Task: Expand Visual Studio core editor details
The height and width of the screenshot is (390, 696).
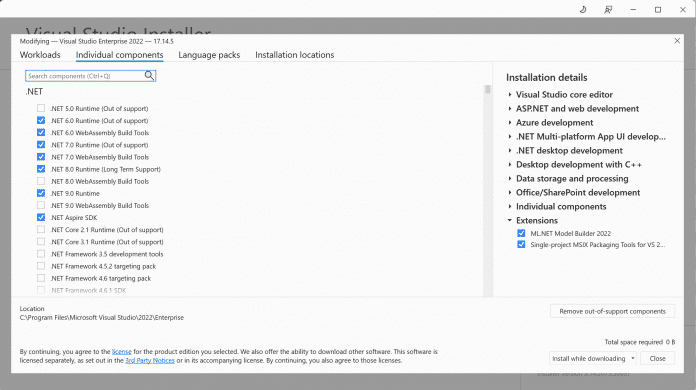Action: [510, 95]
